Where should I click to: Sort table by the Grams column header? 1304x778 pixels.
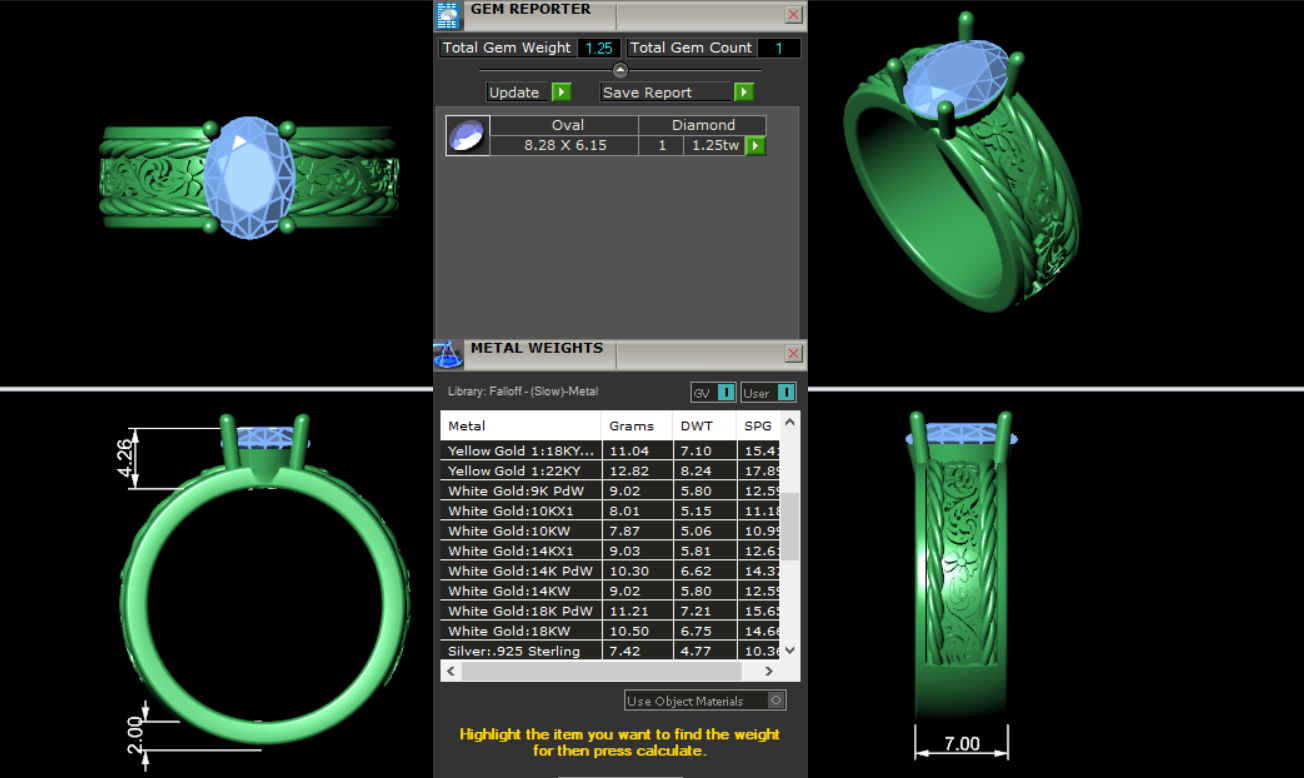pos(631,426)
